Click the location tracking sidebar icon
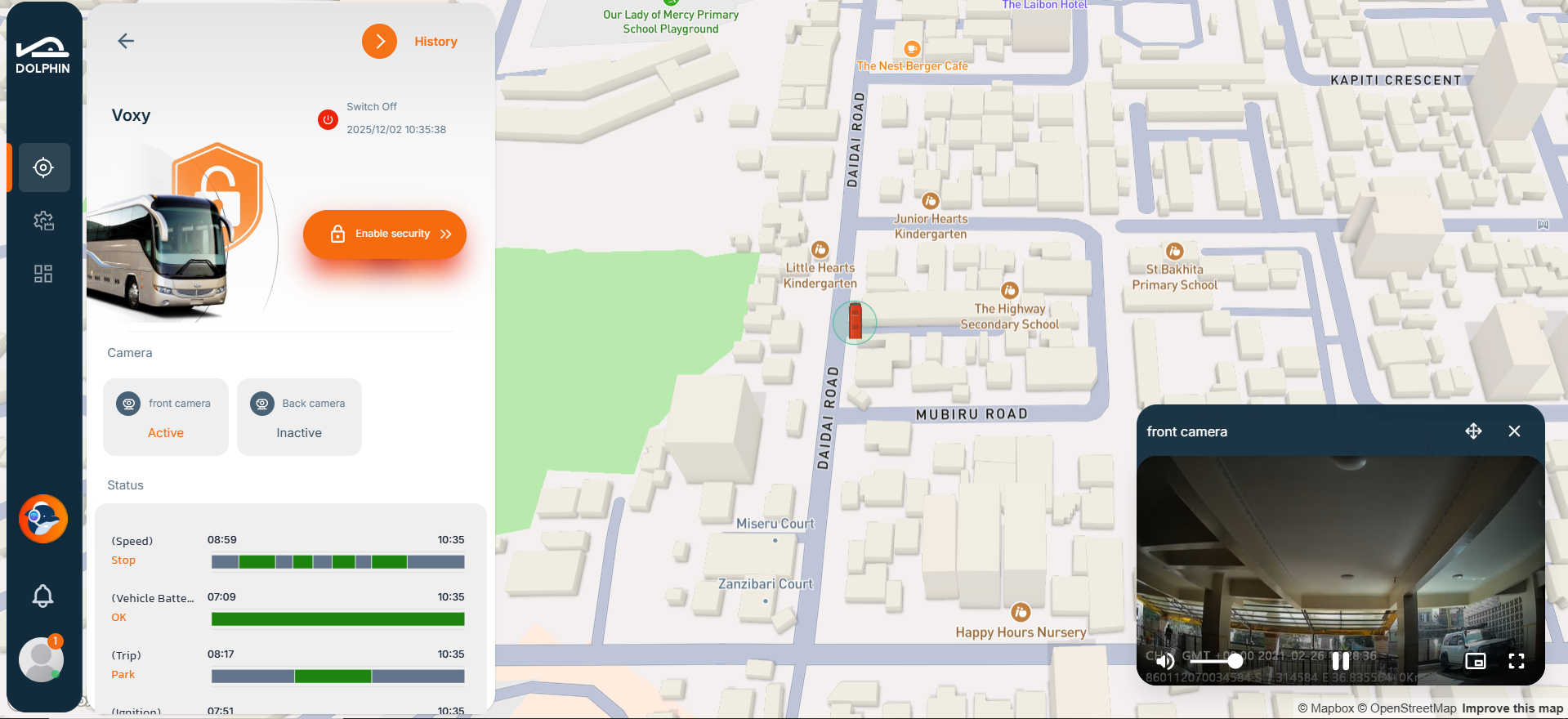This screenshot has width=1568, height=719. 43,167
